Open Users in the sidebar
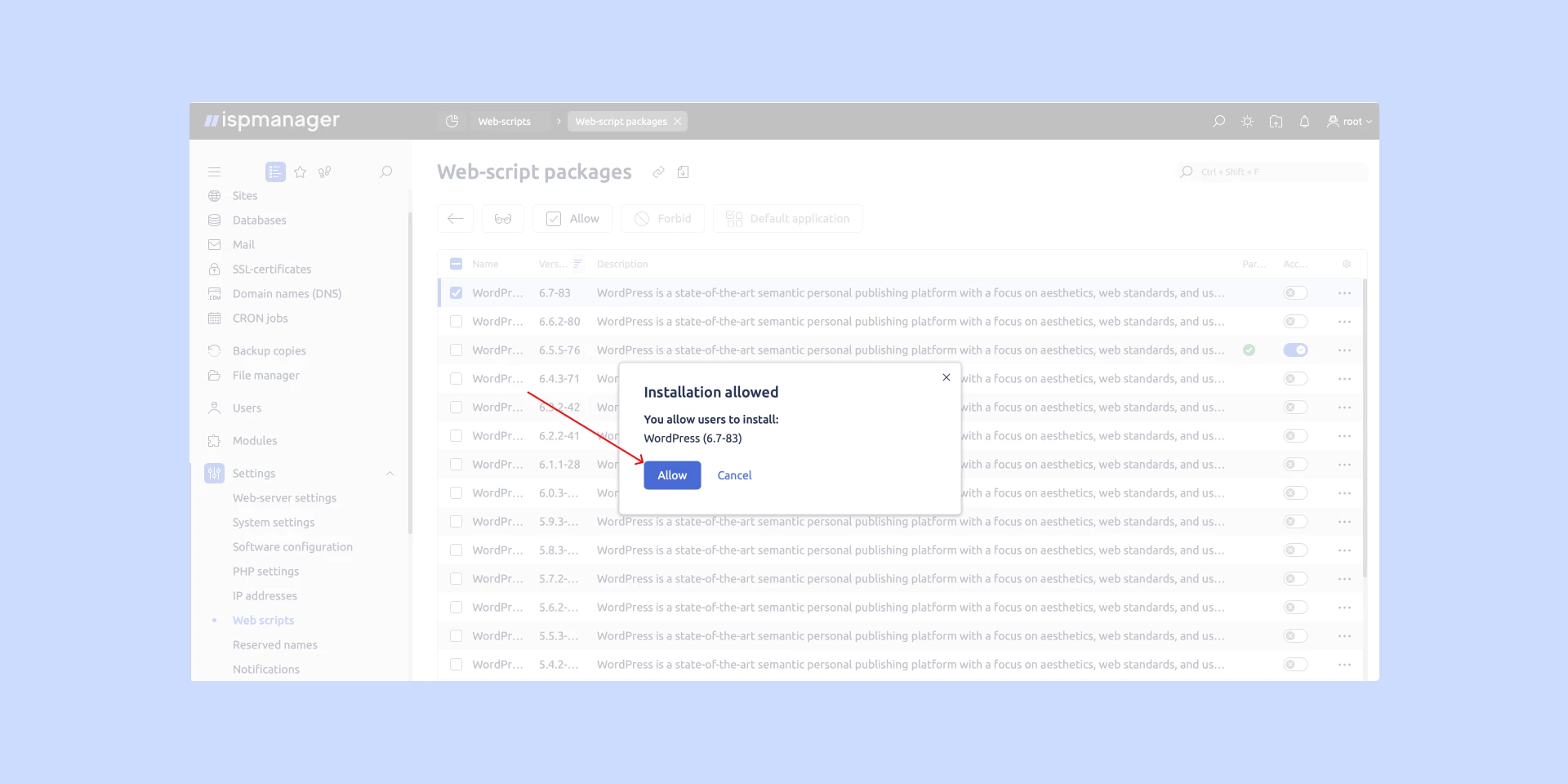Viewport: 1568px width, 784px height. [247, 408]
